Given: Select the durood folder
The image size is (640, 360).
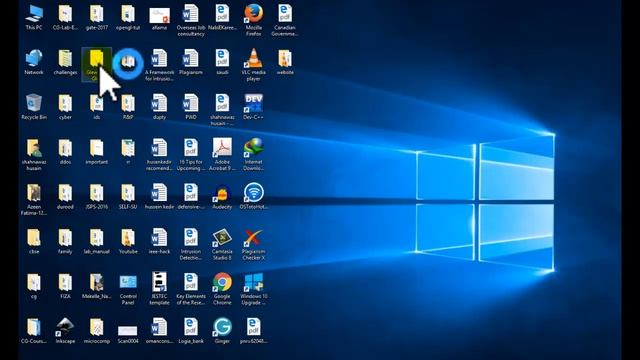Looking at the screenshot, I should pos(65,197).
